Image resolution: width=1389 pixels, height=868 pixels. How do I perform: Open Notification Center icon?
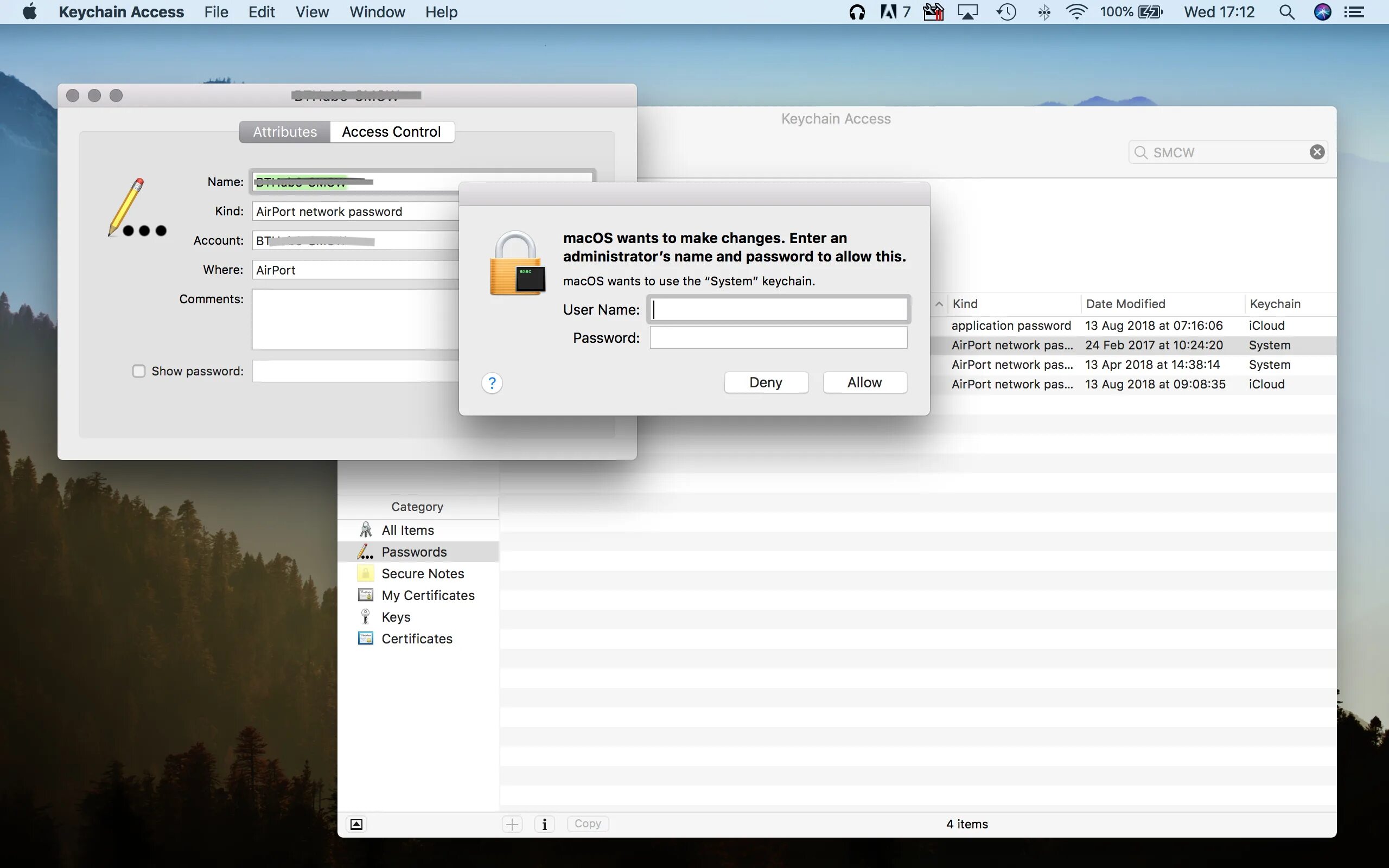point(1355,12)
